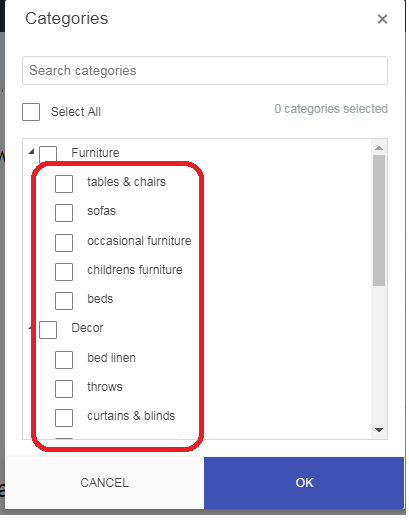Click the category list scrollbar thumb

point(379,220)
